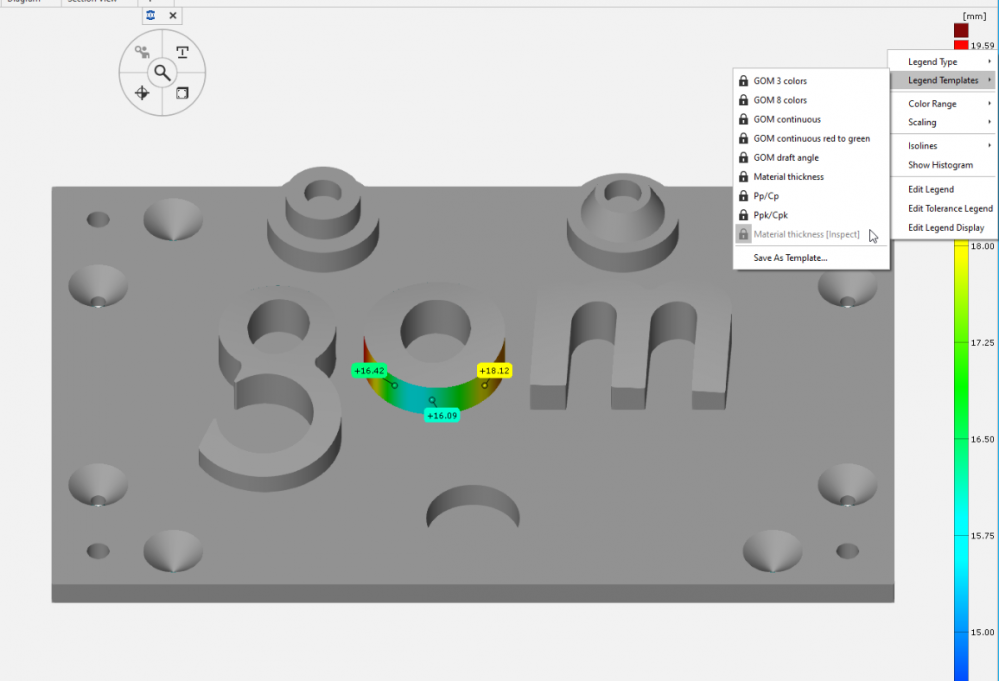
Task: Open the Legend Templates submenu
Action: point(943,80)
